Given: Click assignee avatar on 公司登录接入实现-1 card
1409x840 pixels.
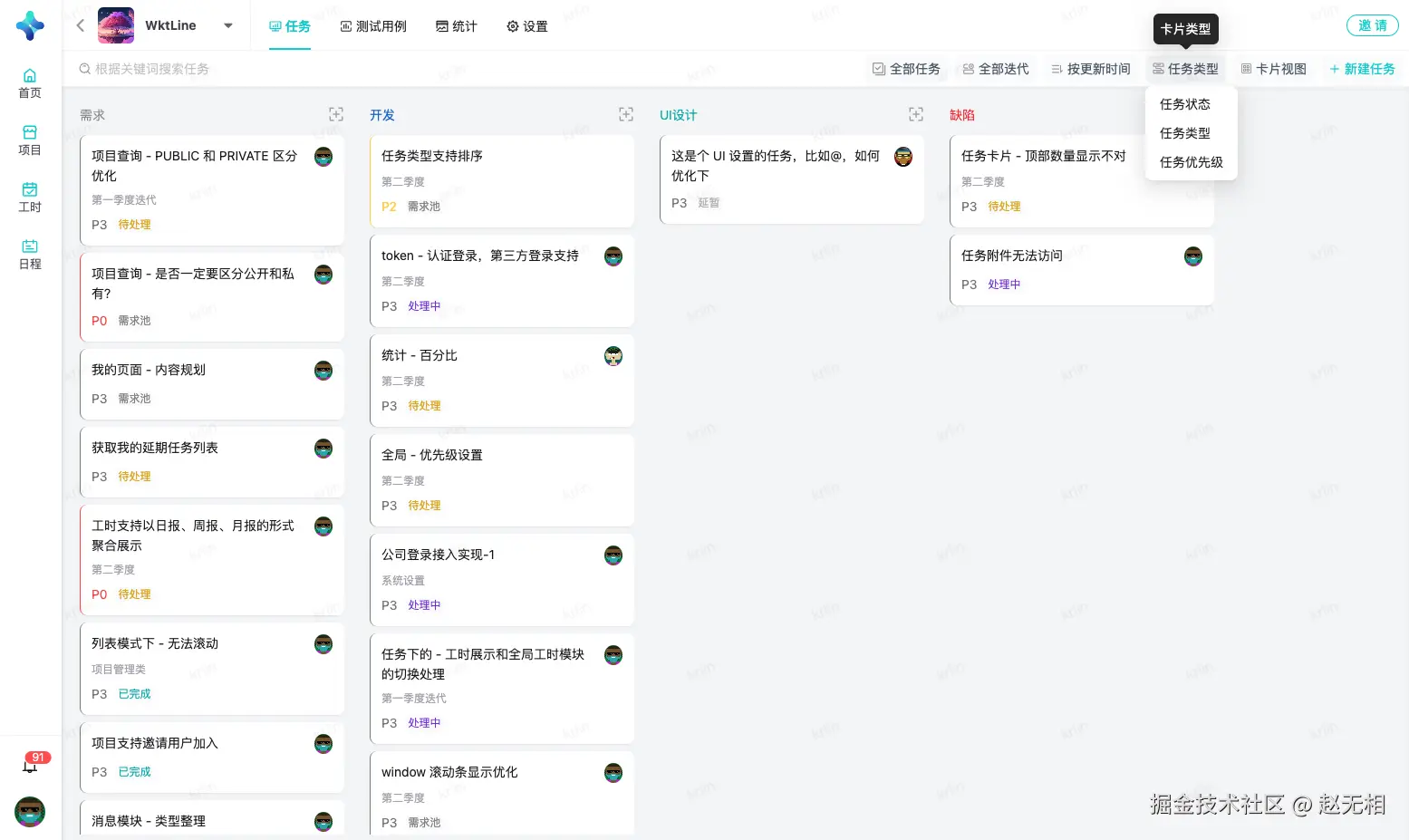Looking at the screenshot, I should (x=613, y=555).
